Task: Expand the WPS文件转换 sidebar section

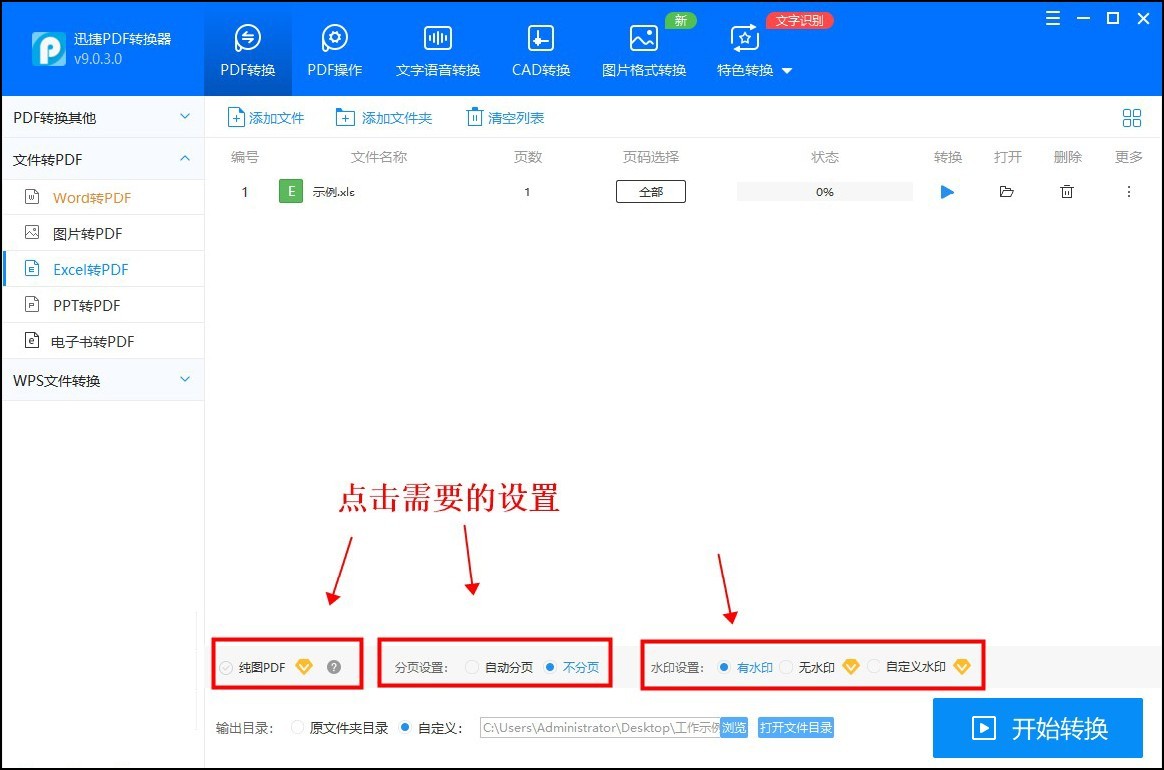Action: click(184, 380)
